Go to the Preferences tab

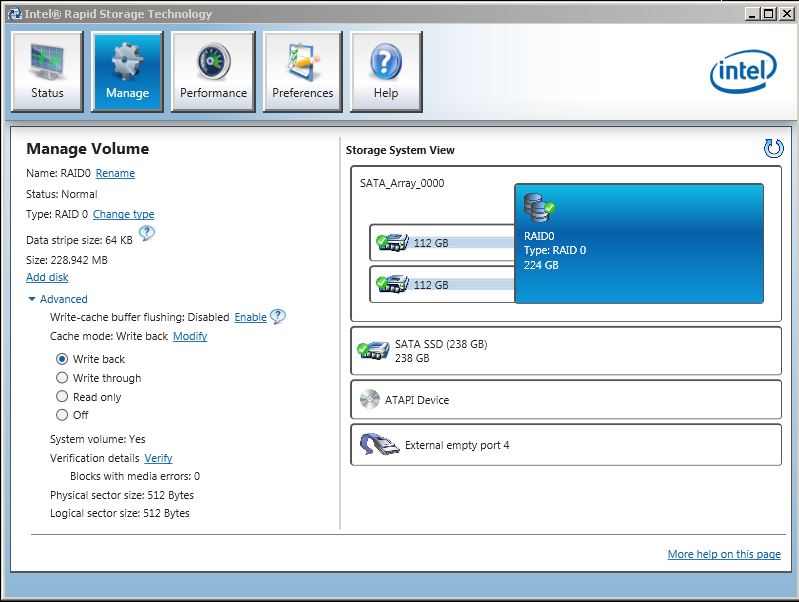(303, 71)
